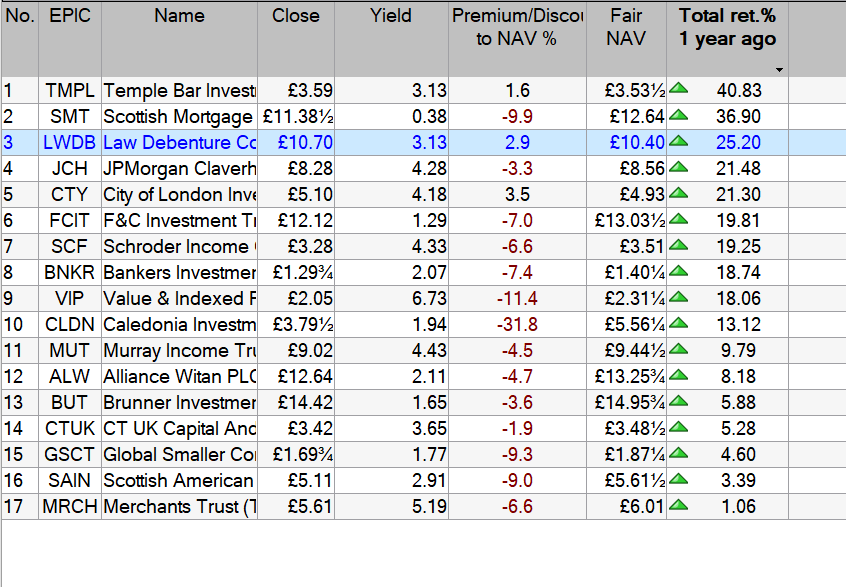Screen dimensions: 846x587
Task: Sort by Premium/Discount to NAV header
Action: 516,28
